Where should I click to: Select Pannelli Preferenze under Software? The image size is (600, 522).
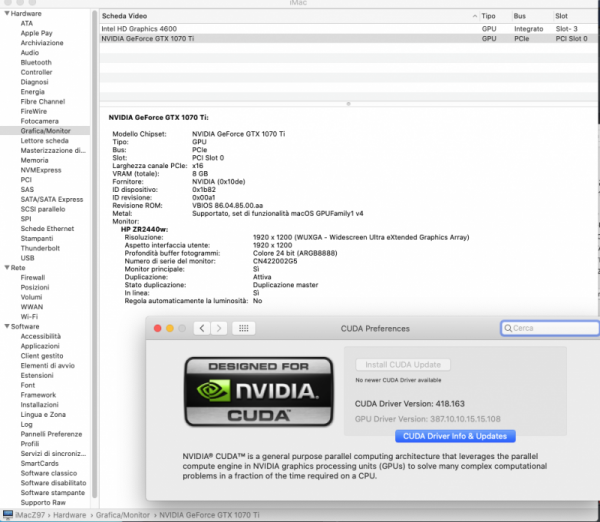[x=51, y=434]
